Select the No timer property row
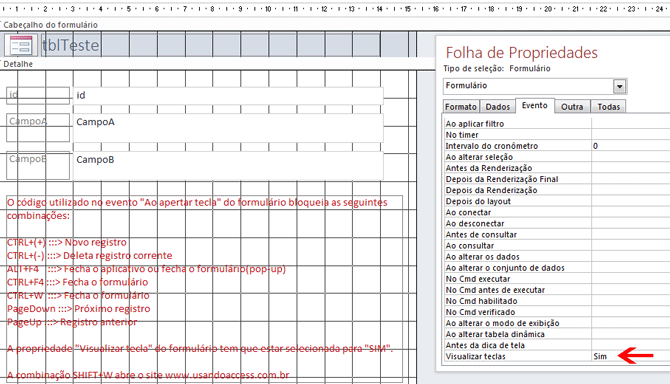 [557, 135]
